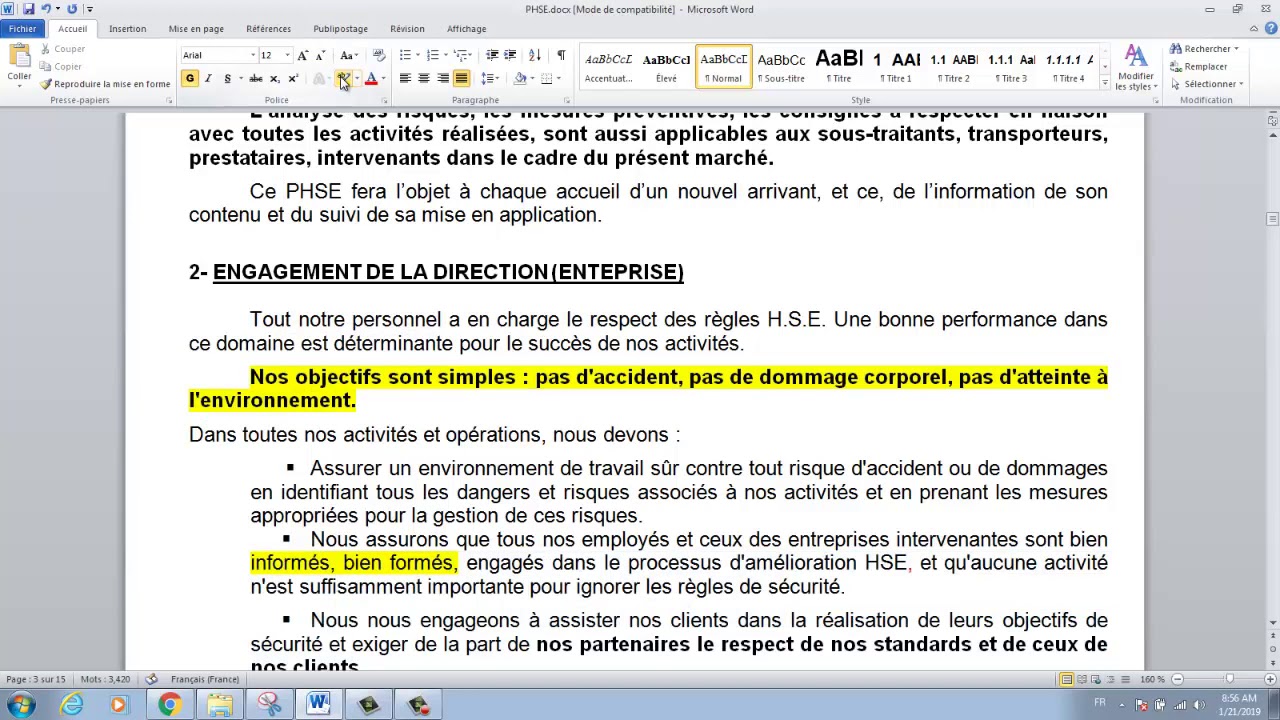1280x720 pixels.
Task: Click the Copier (copy) button
Action: tap(60, 67)
